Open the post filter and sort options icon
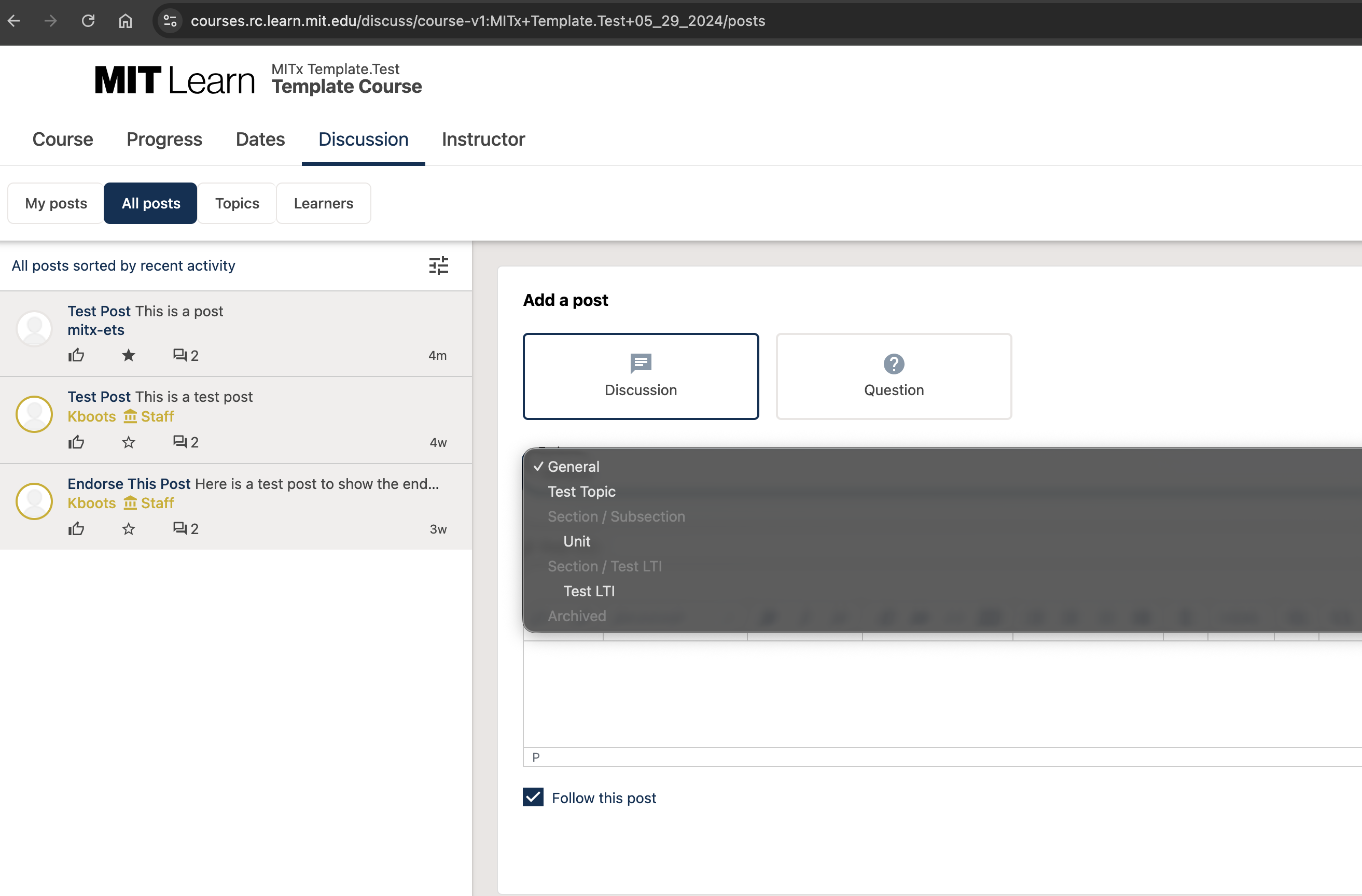The height and width of the screenshot is (896, 1362). point(438,265)
